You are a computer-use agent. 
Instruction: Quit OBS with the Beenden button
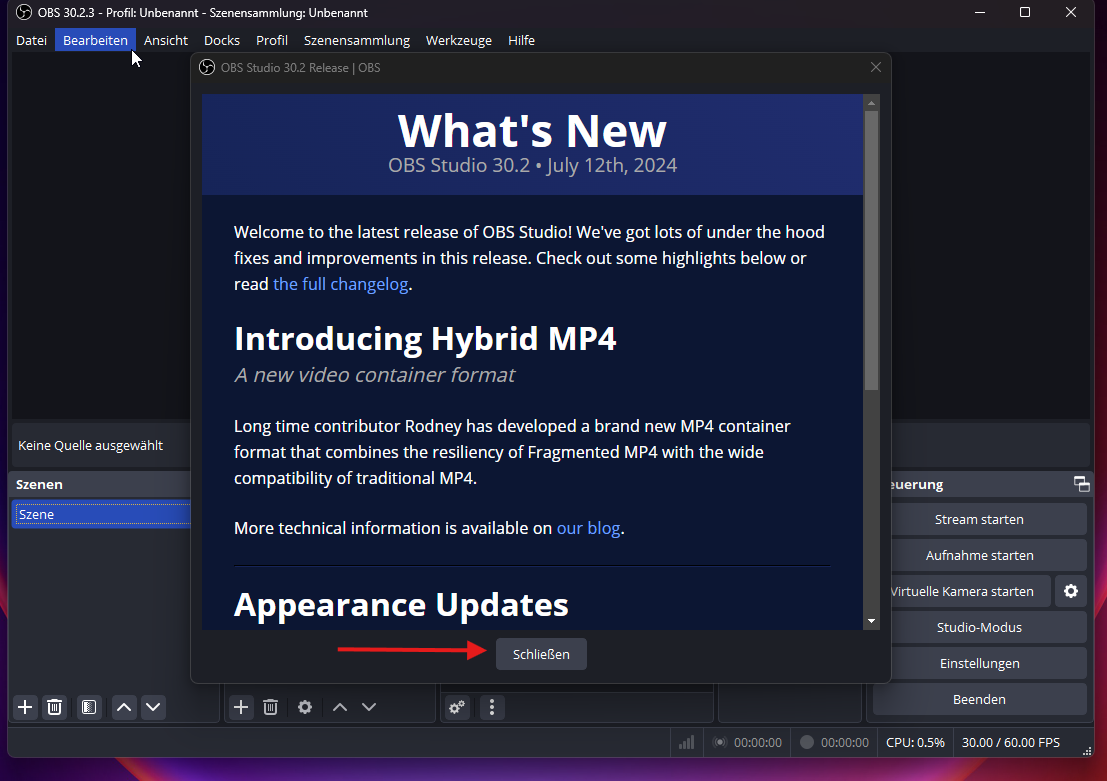(x=979, y=699)
